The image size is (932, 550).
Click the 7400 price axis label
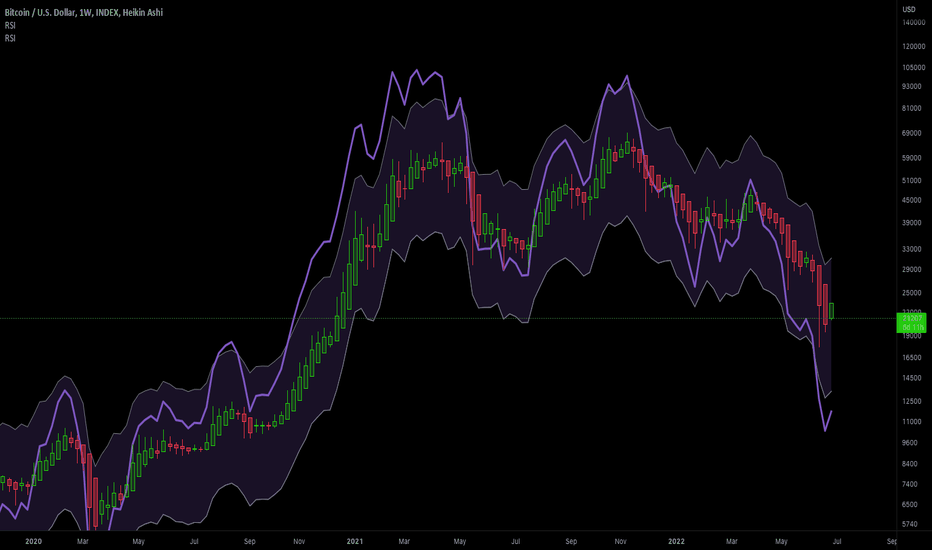coord(910,485)
